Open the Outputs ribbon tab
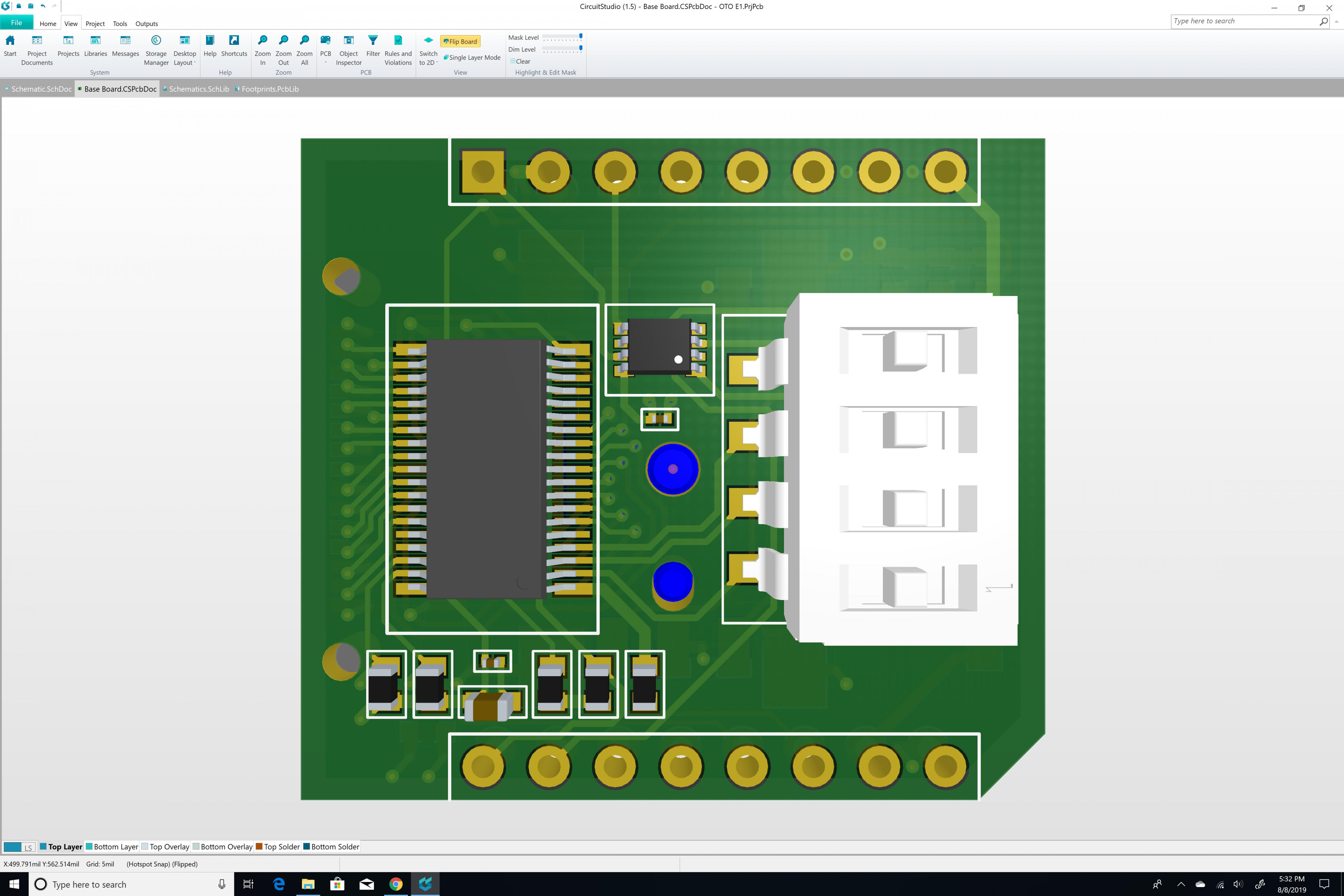The height and width of the screenshot is (896, 1344). coord(146,23)
